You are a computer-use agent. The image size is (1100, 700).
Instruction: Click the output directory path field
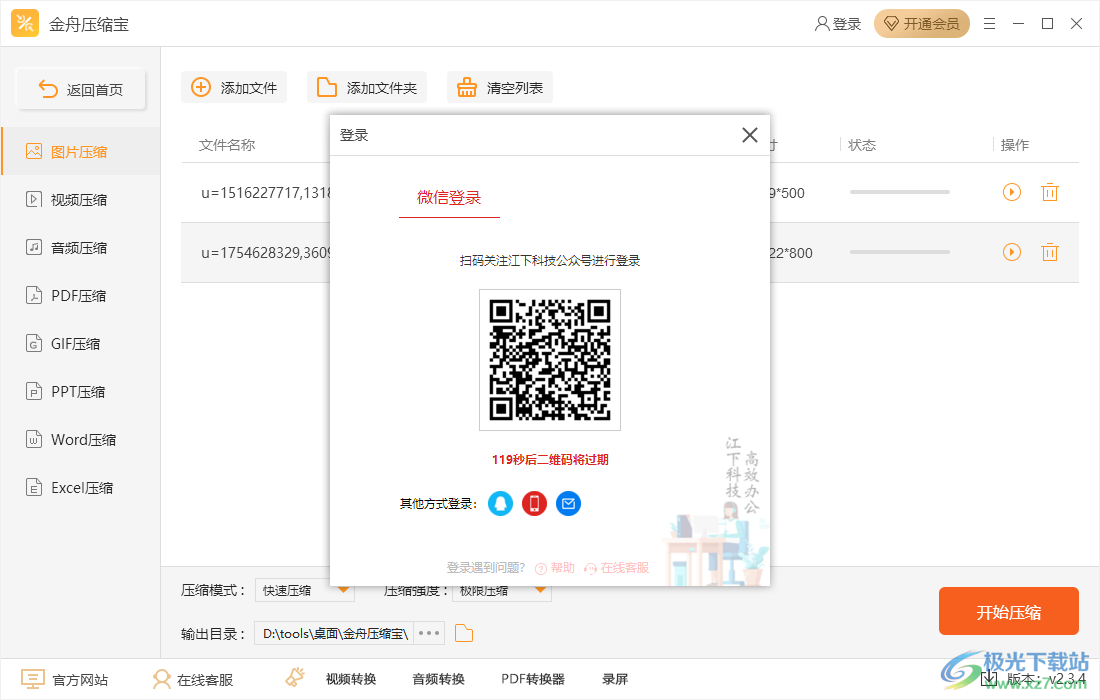tap(334, 633)
